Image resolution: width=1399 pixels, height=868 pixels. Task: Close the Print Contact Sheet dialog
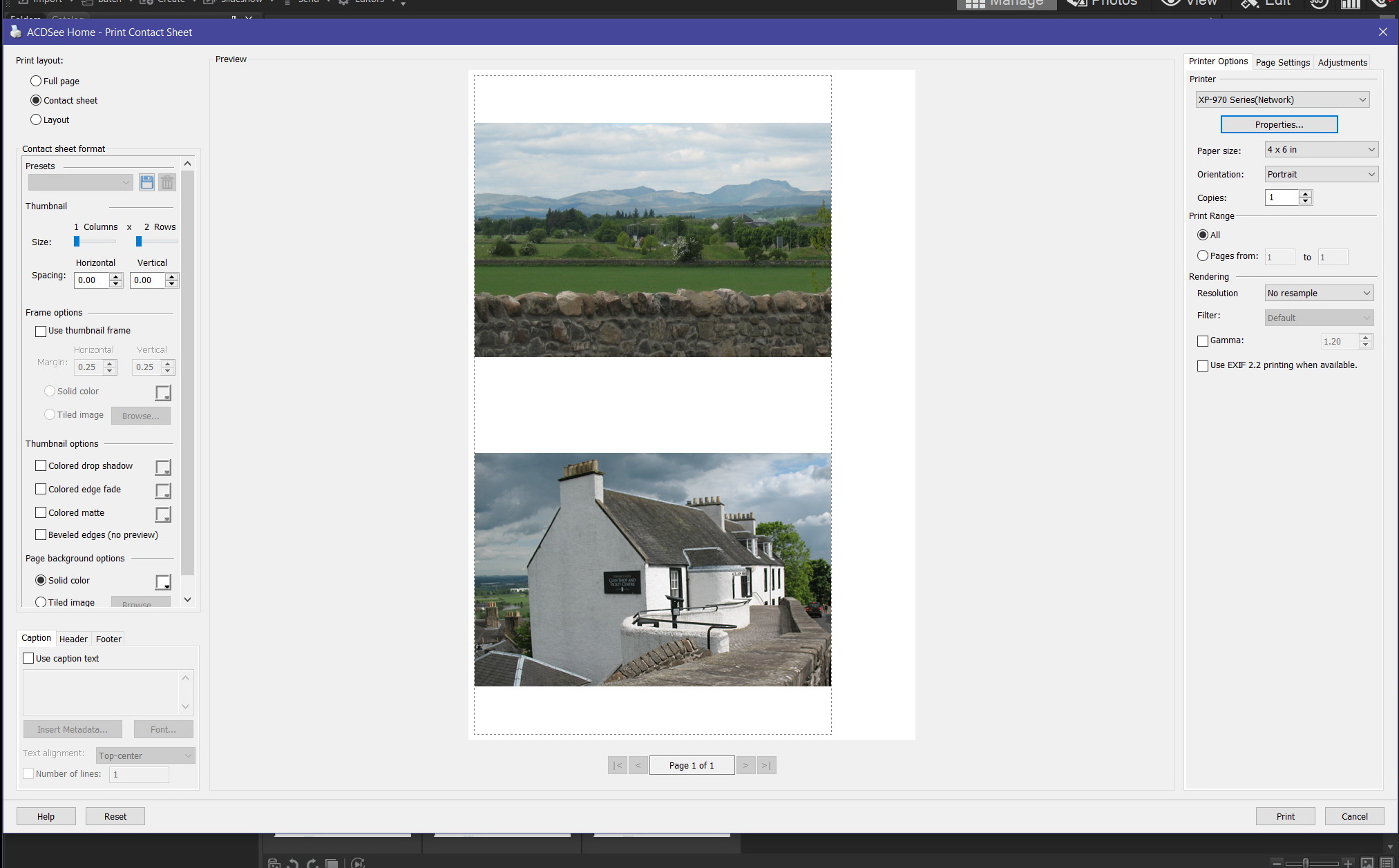pyautogui.click(x=1382, y=32)
